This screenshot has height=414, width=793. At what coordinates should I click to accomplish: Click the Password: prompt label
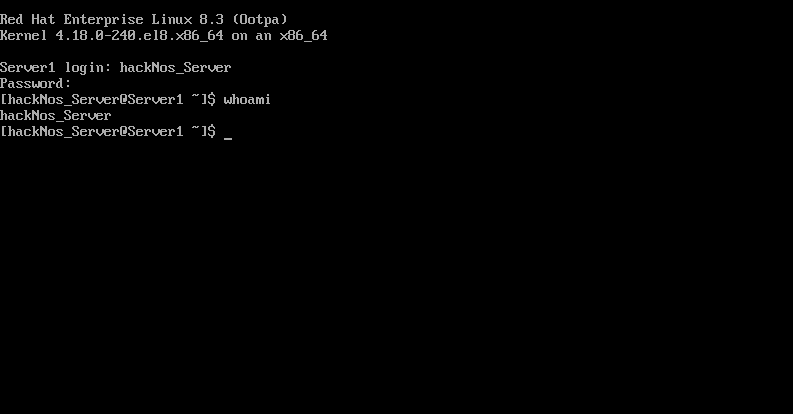pos(35,83)
